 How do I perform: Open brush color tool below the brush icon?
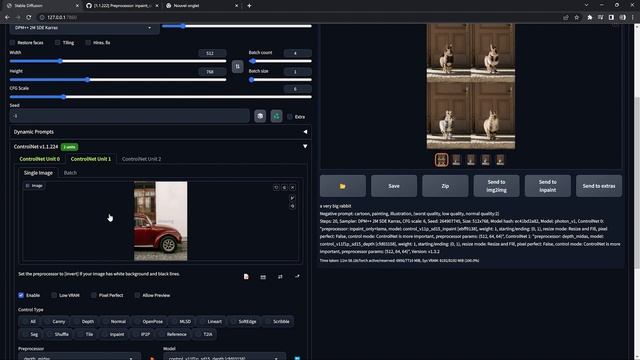click(292, 207)
